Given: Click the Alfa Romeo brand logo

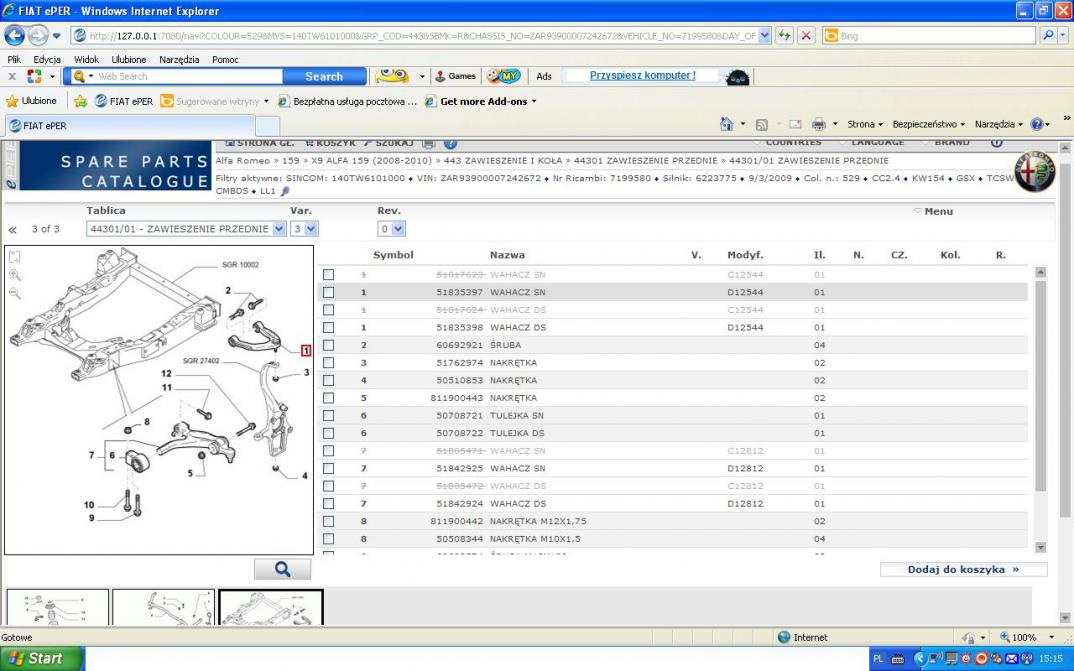Looking at the screenshot, I should point(1034,172).
